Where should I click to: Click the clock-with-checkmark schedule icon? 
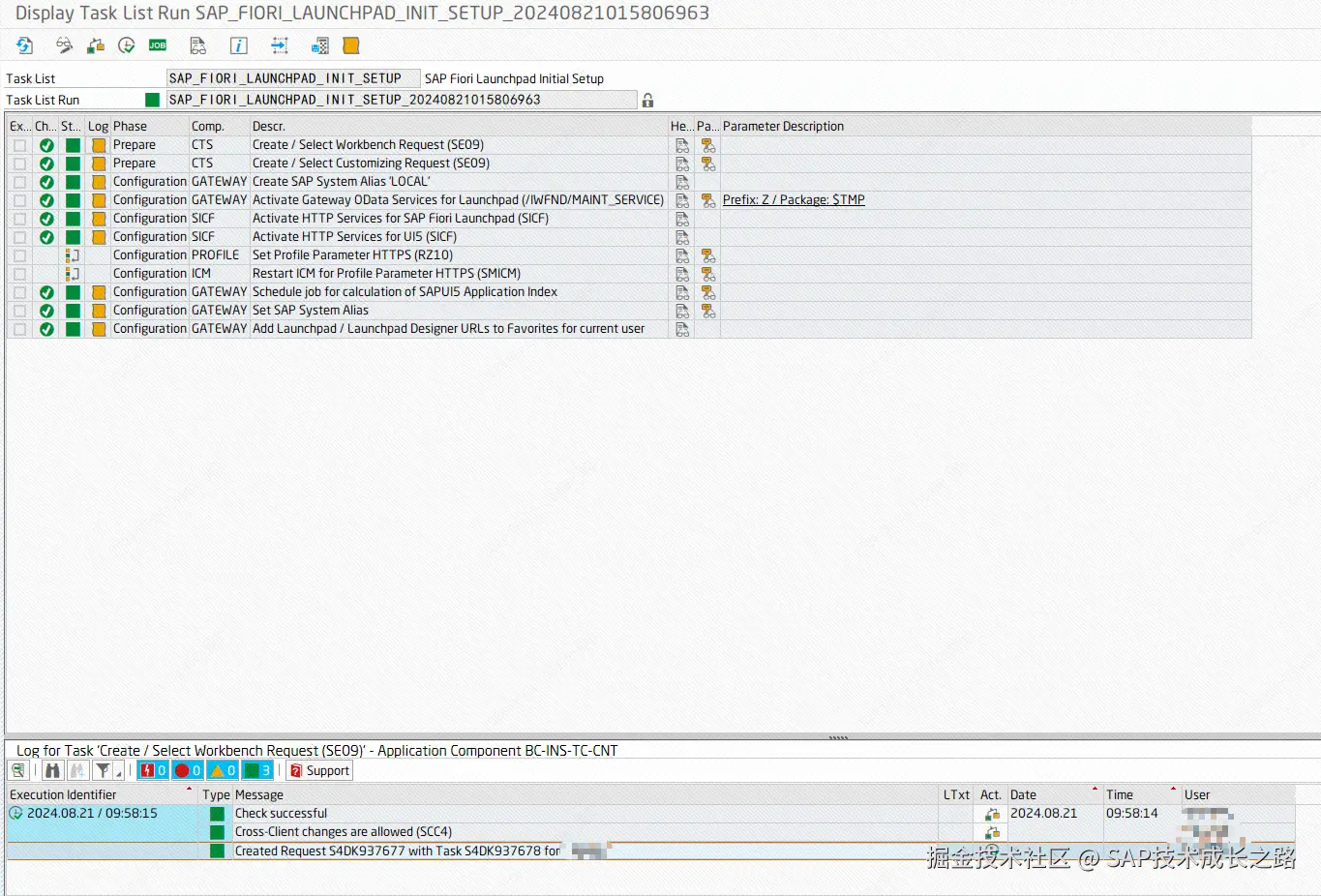click(127, 45)
